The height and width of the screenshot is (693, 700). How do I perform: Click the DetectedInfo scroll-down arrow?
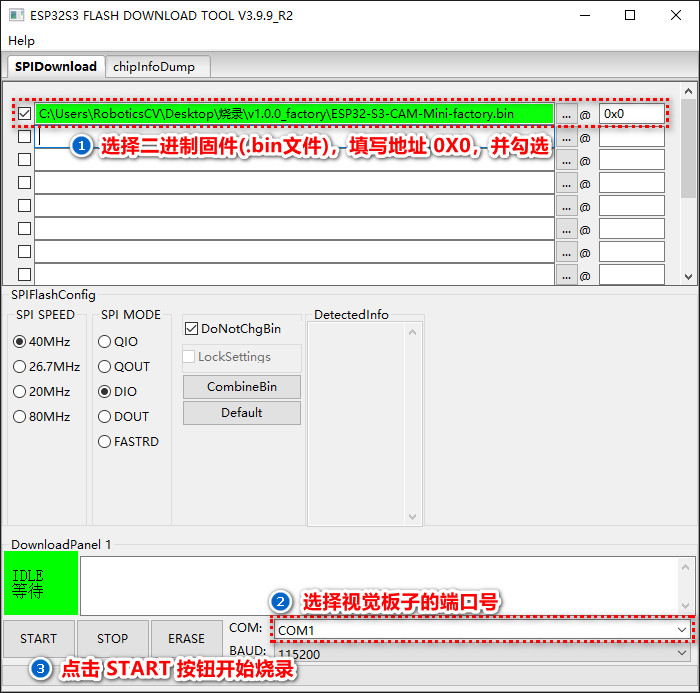pyautogui.click(x=412, y=517)
